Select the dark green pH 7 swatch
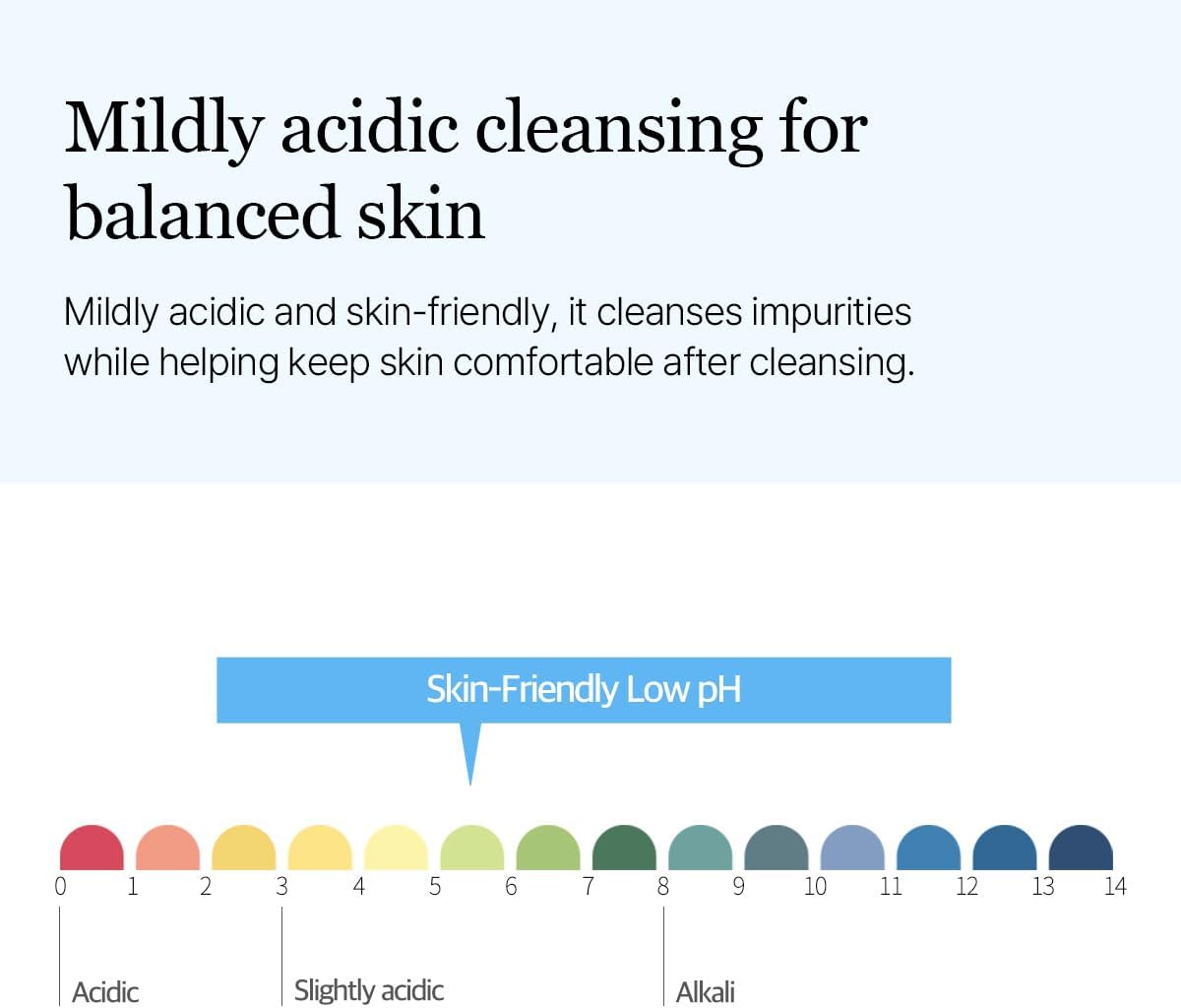This screenshot has height=1008, width=1181. pyautogui.click(x=624, y=848)
